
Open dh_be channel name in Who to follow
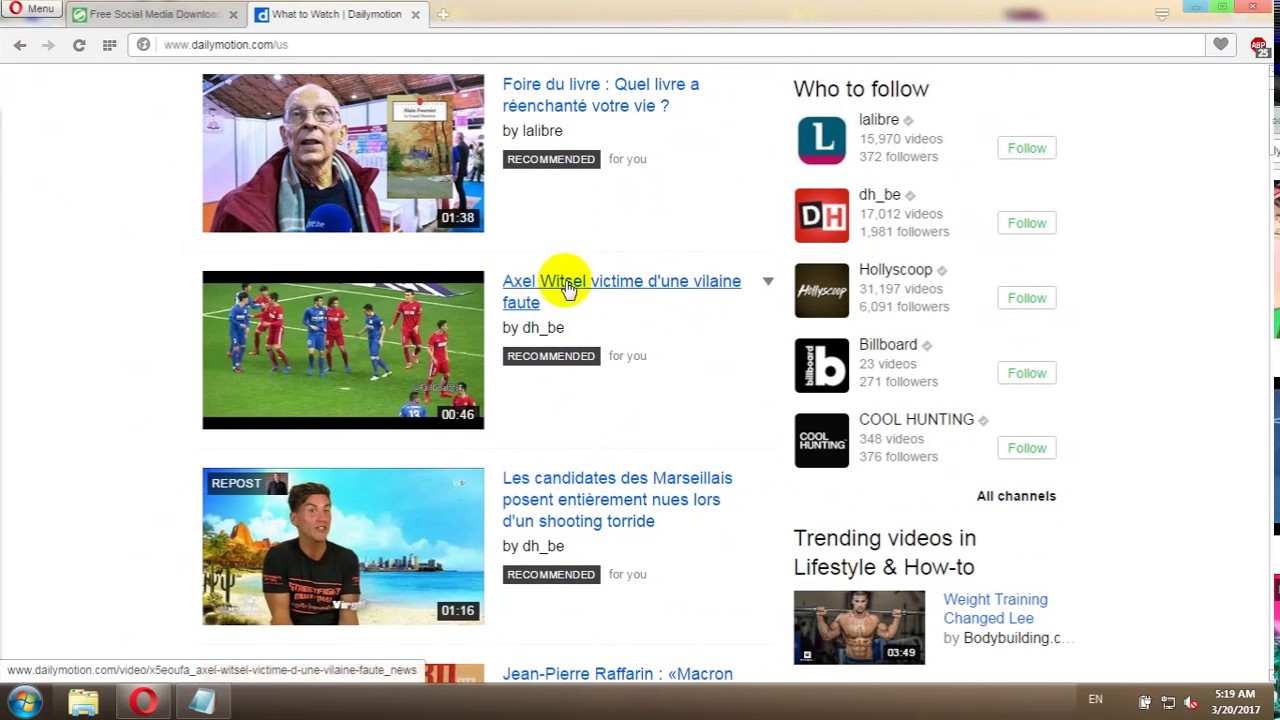click(x=880, y=195)
